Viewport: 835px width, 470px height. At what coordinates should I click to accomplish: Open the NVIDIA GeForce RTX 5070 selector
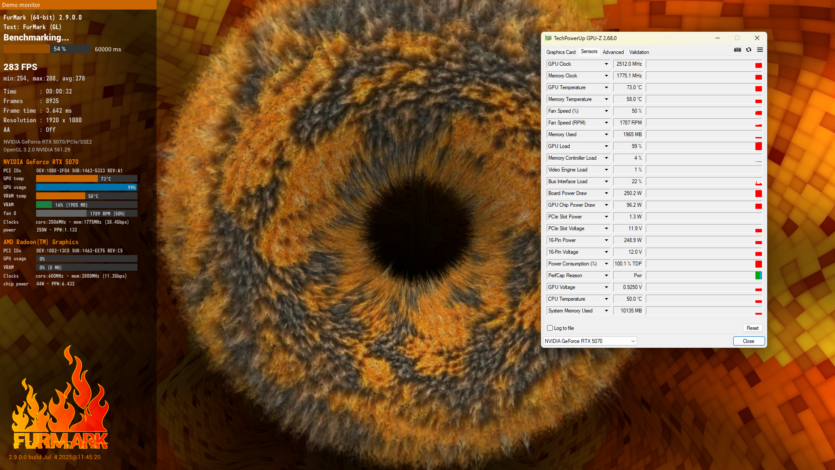590,341
